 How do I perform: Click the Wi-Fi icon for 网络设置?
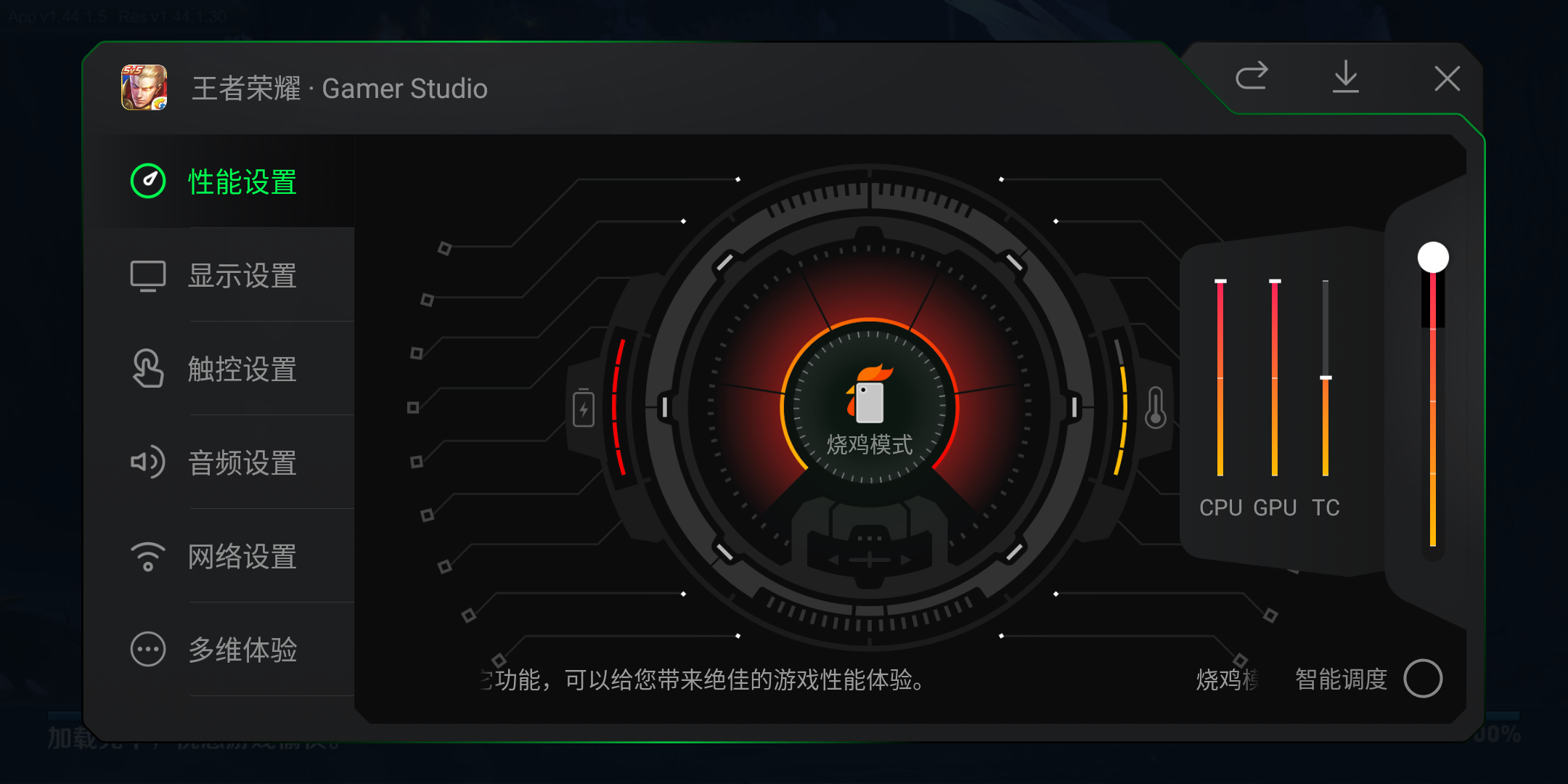(x=148, y=557)
